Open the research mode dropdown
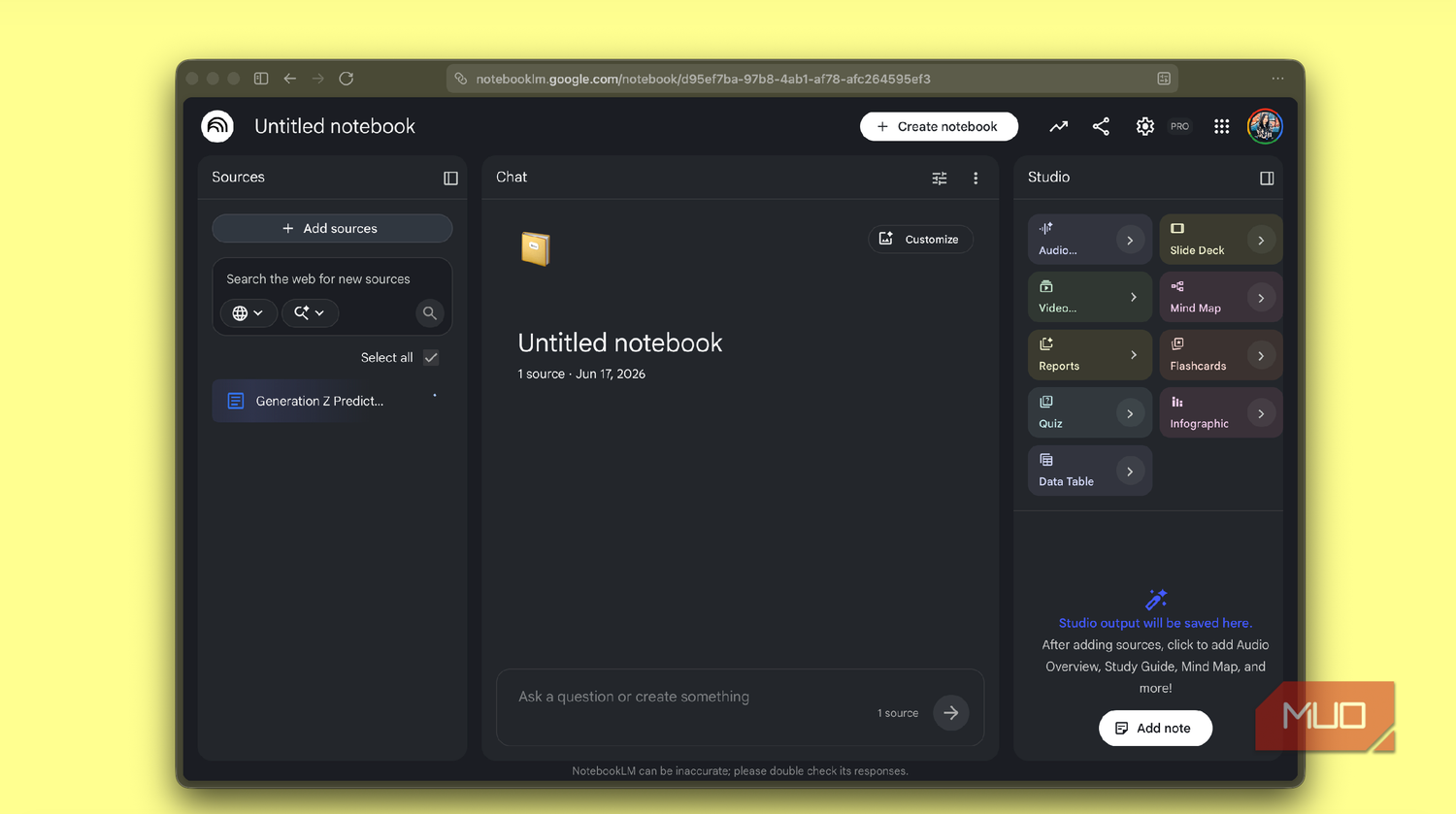The width and height of the screenshot is (1456, 814). [x=310, y=312]
